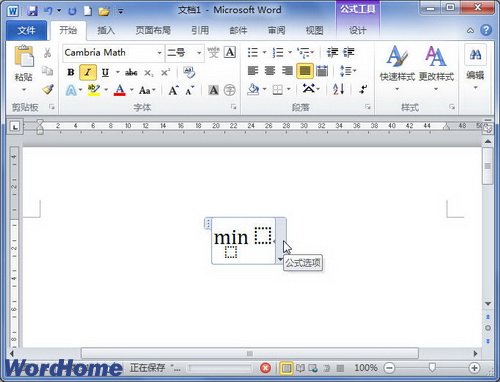Click the Superscript X² icon
The image size is (500, 382).
tap(165, 73)
